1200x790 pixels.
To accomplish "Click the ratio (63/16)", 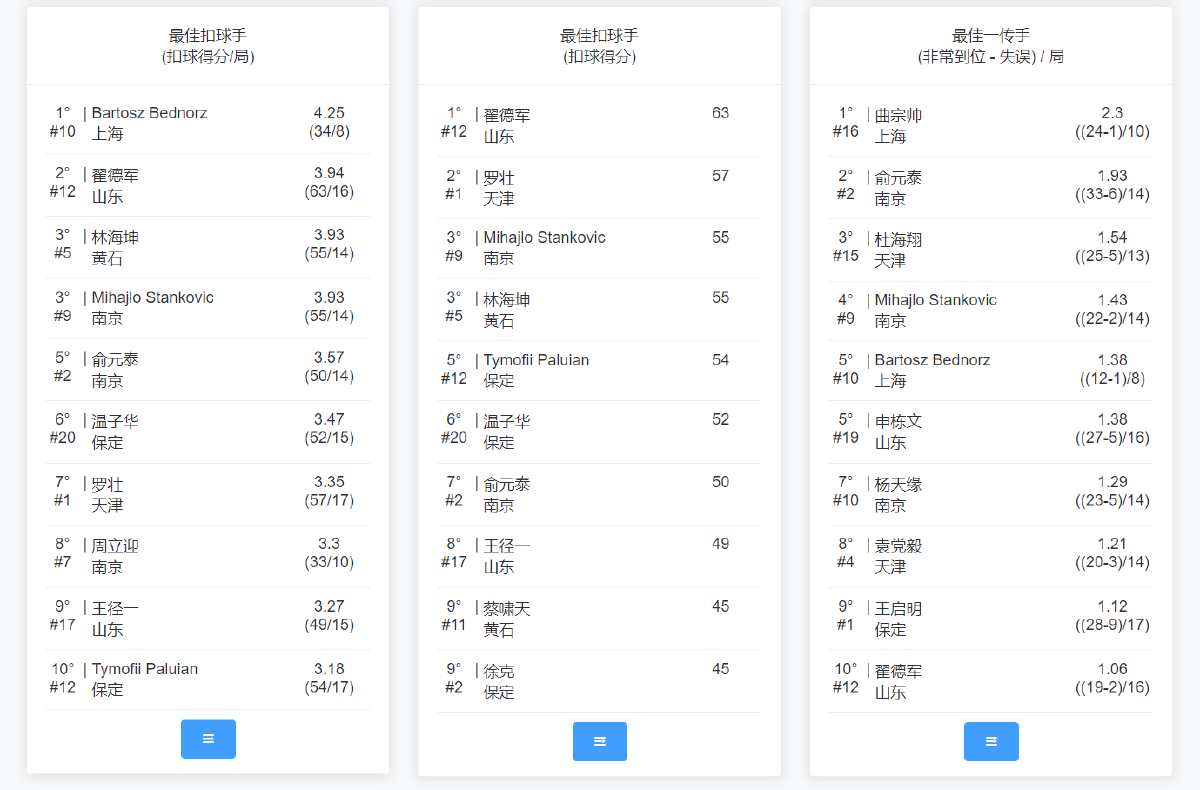I will [x=329, y=192].
